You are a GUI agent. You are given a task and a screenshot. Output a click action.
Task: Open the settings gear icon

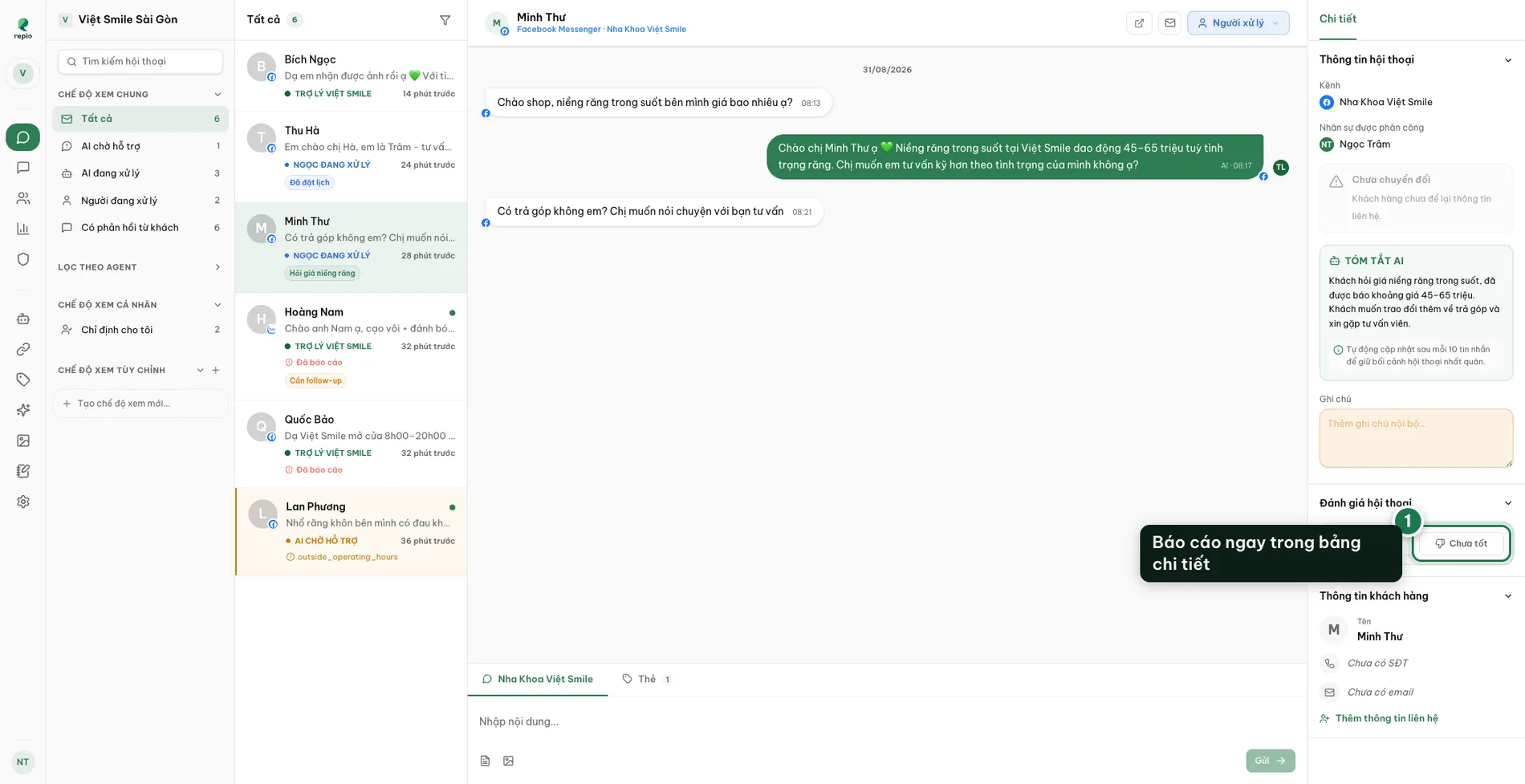pos(23,502)
